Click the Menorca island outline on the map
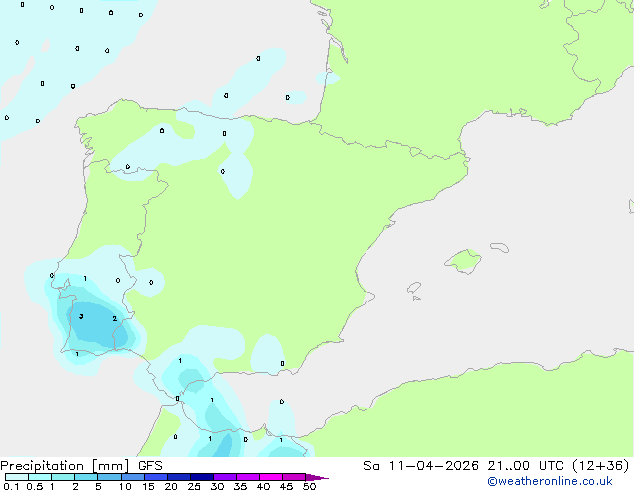 click(x=499, y=247)
